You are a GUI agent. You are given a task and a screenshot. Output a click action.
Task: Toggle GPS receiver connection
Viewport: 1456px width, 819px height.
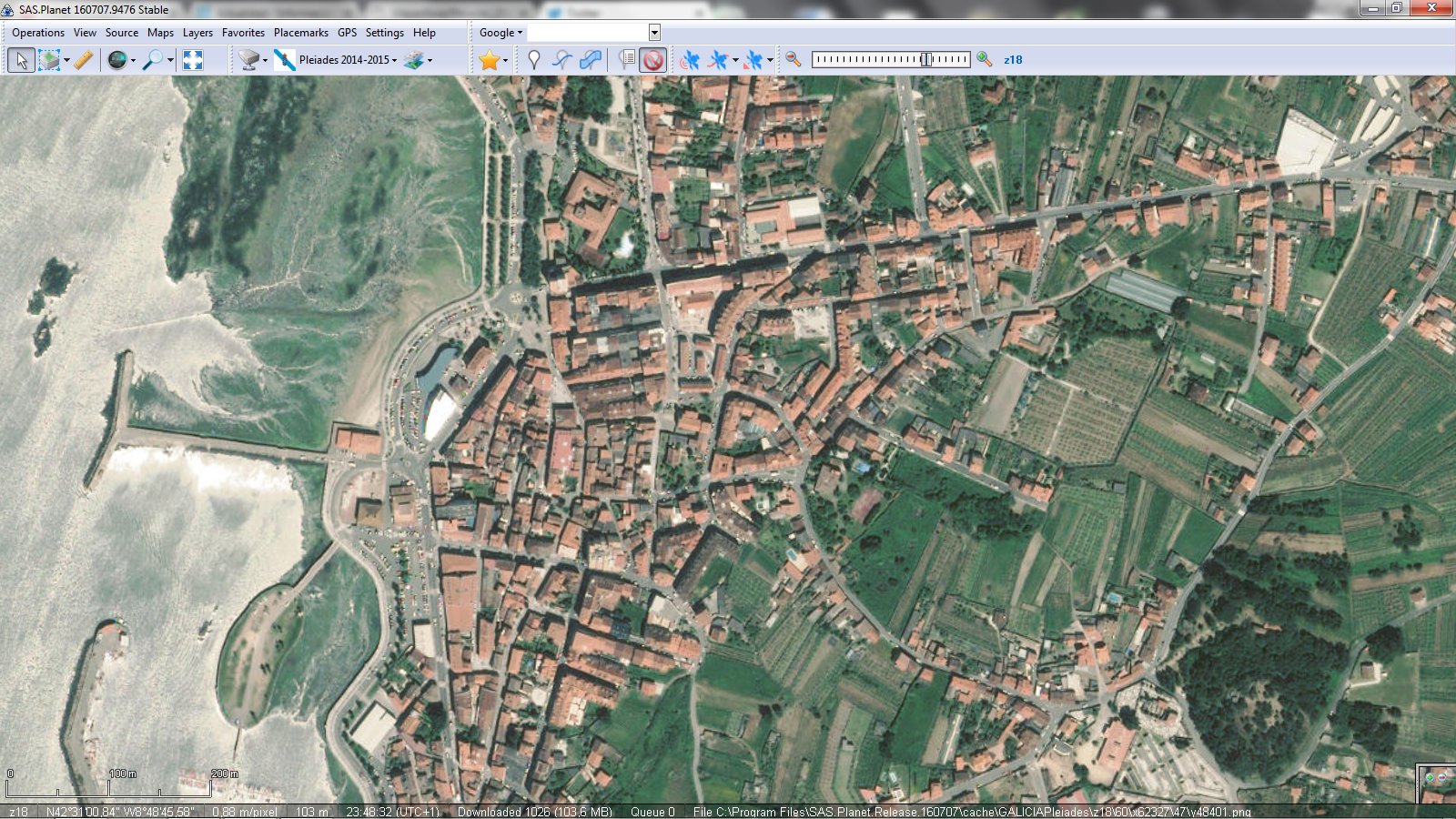coord(690,60)
